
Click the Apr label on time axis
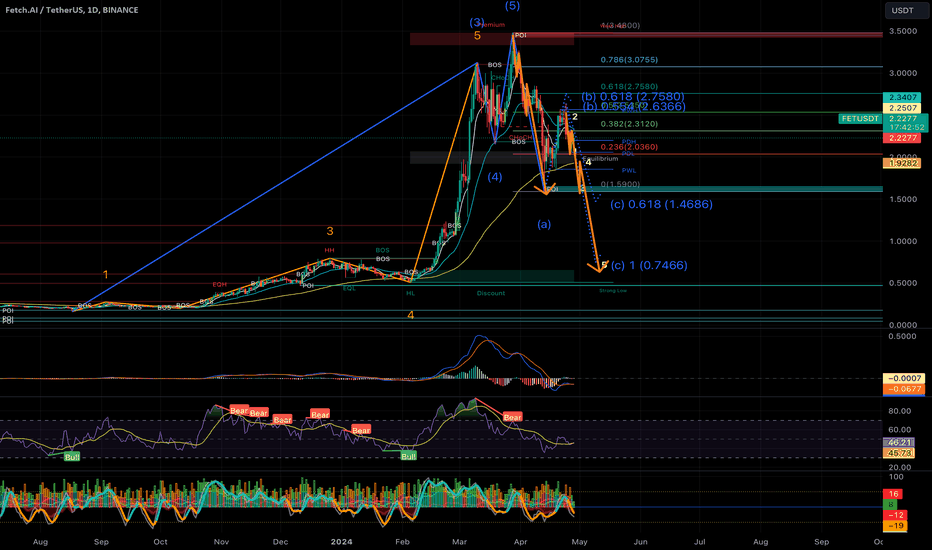click(521, 542)
